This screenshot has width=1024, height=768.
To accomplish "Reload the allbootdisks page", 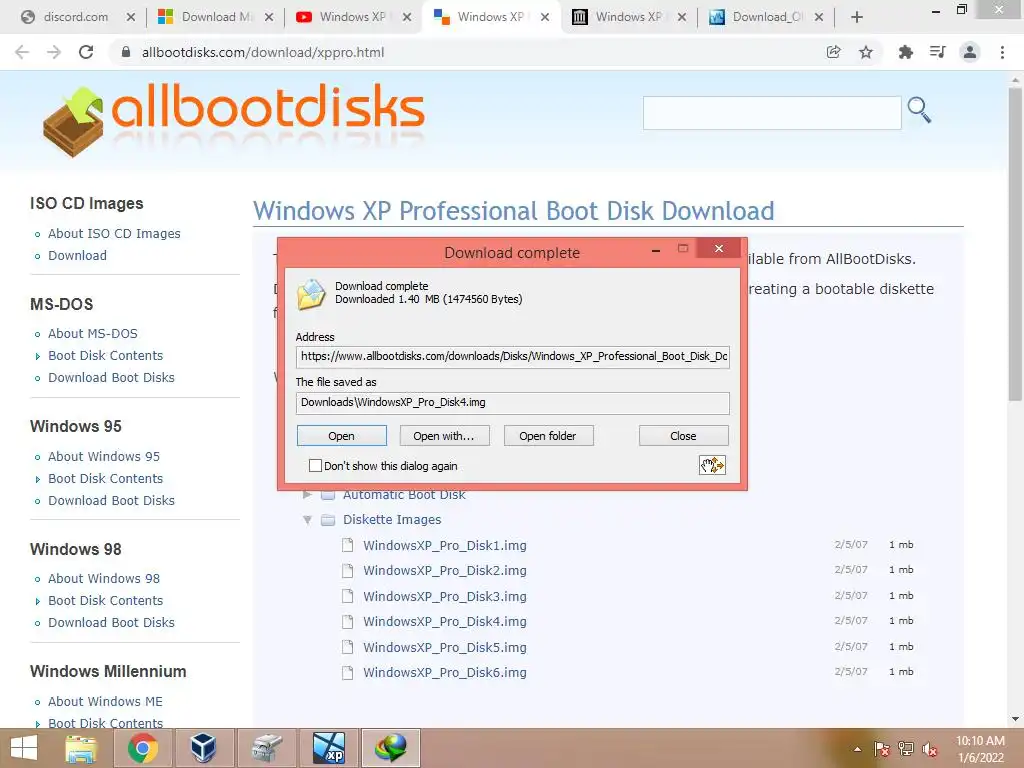I will click(86, 52).
